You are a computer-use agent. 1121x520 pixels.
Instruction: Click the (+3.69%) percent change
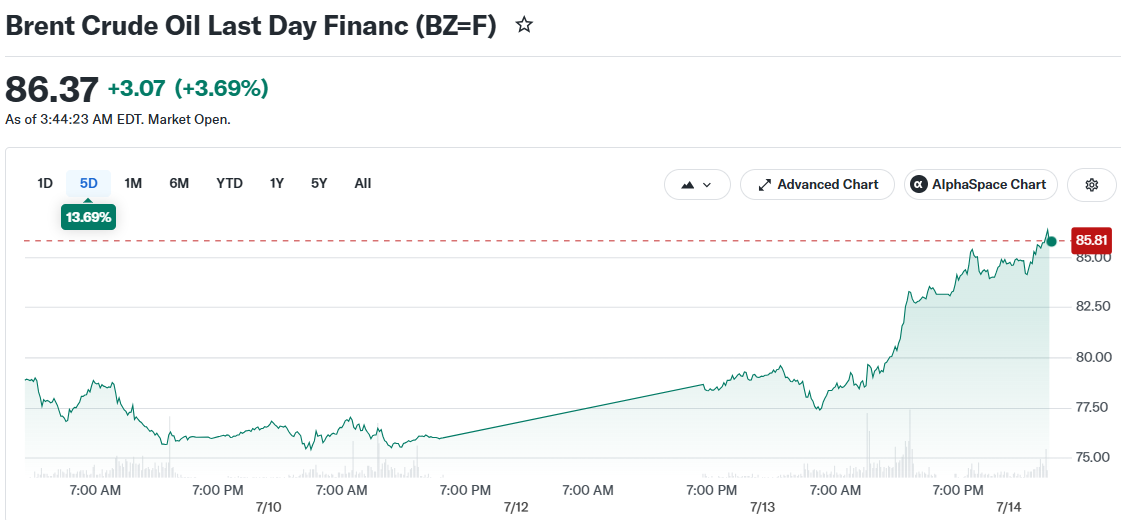click(222, 89)
